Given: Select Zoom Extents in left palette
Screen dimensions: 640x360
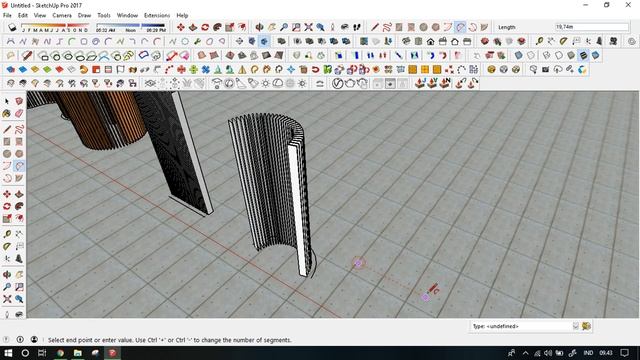Looking at the screenshot, I should (x=7, y=299).
